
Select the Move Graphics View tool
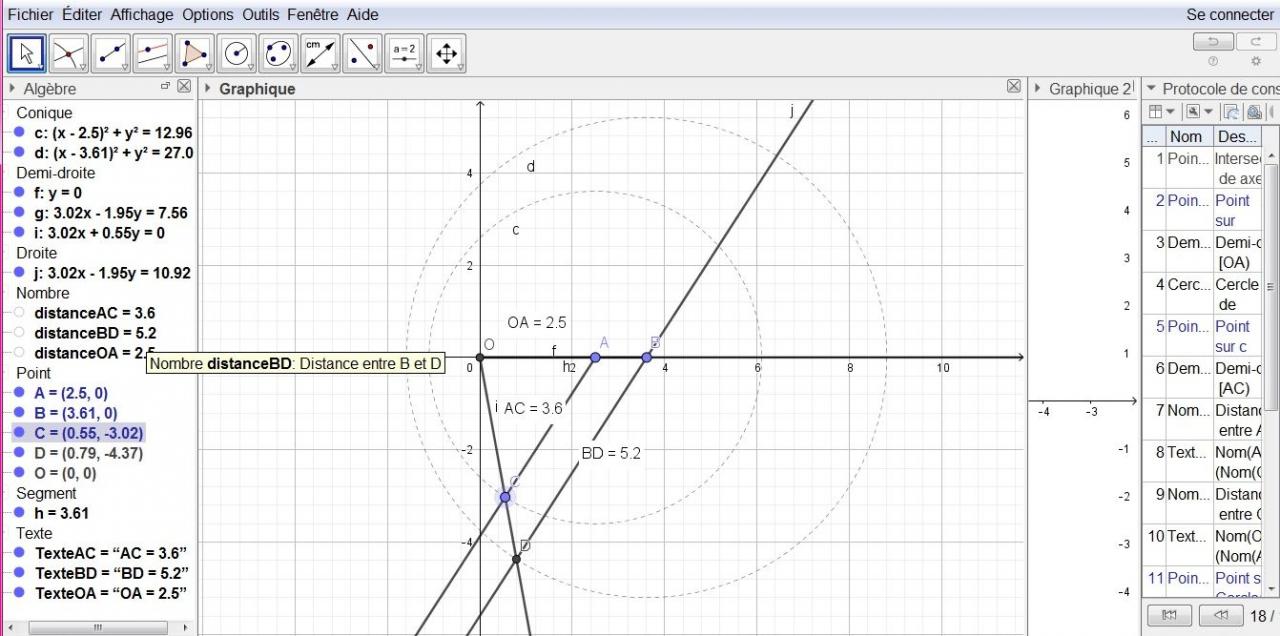(x=446, y=54)
